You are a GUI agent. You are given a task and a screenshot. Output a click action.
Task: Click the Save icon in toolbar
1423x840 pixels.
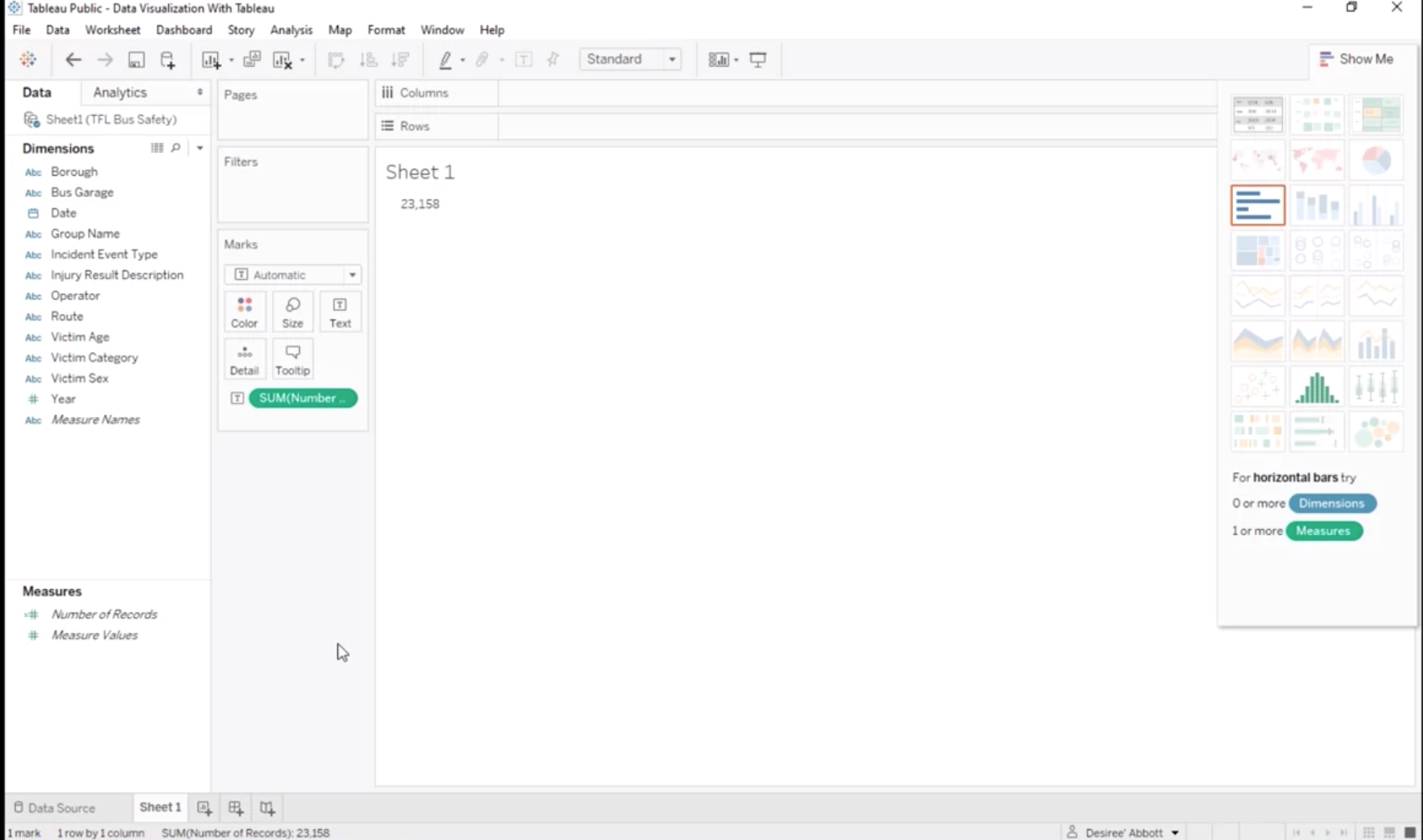pos(136,59)
